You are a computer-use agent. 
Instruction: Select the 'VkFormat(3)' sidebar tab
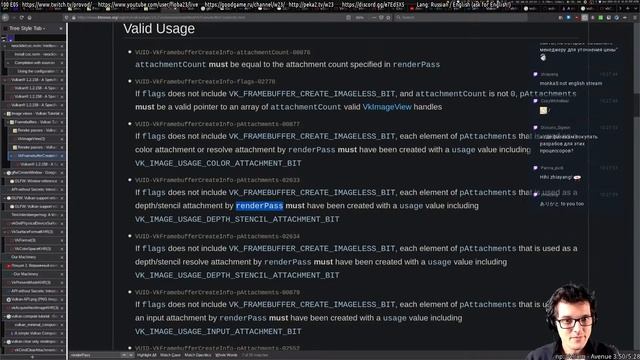coord(37,240)
